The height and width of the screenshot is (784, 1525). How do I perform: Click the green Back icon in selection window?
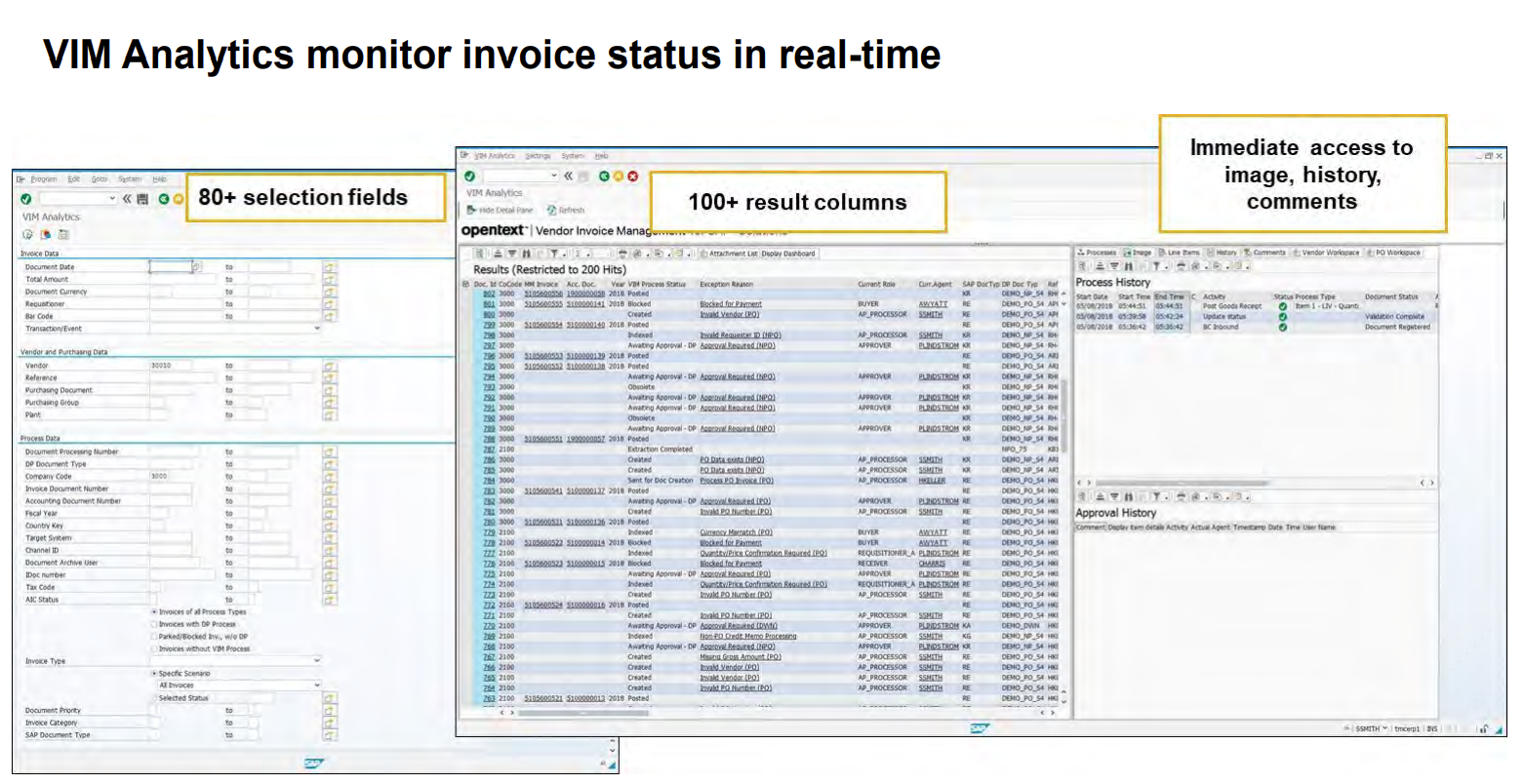pos(164,199)
